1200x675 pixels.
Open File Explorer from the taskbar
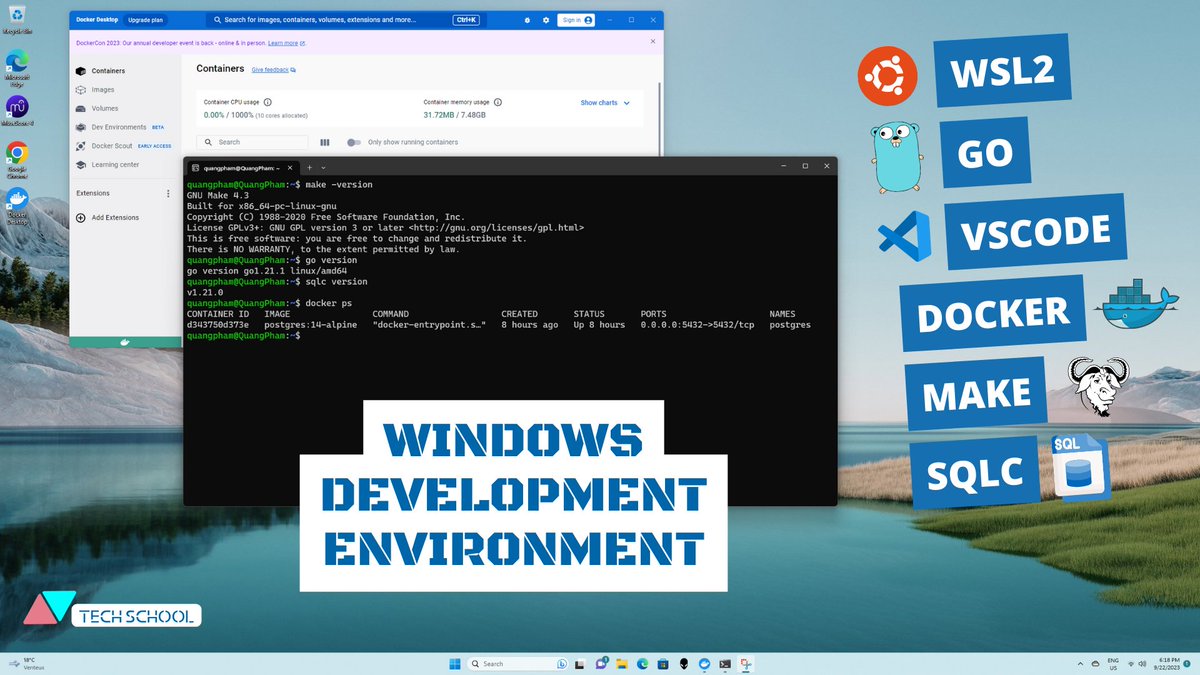[x=622, y=664]
